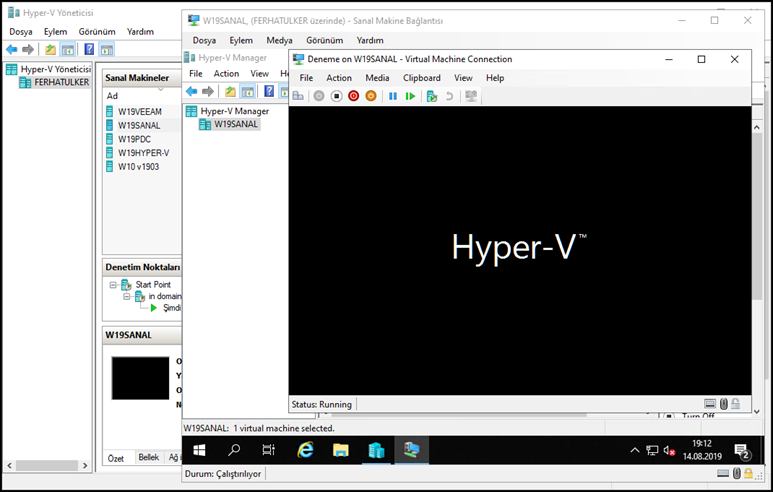
Task: Open Dosya menu in Hyper-V Yöneticisi
Action: 21,32
